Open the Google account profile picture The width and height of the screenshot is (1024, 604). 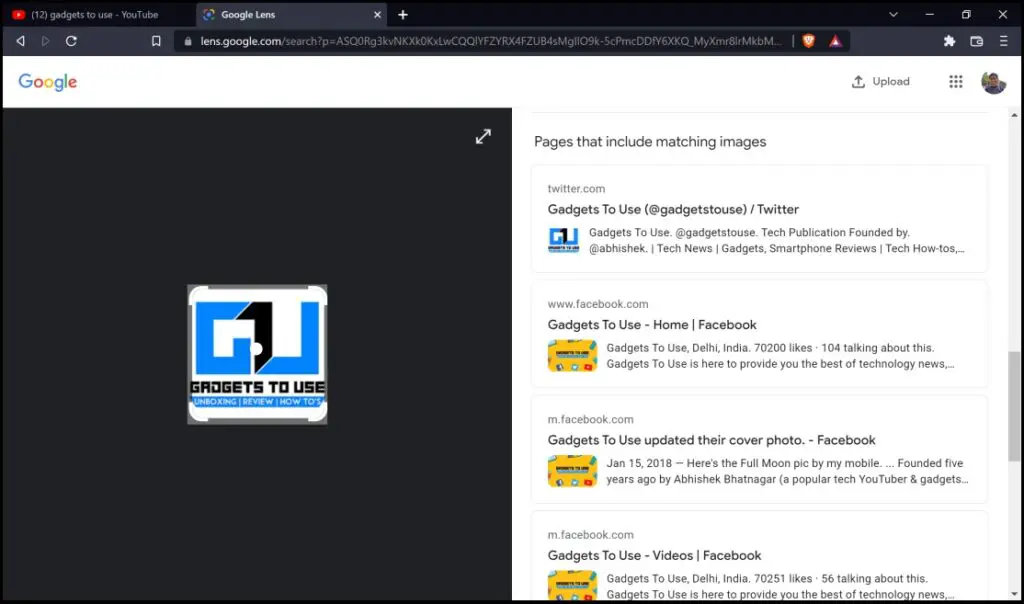tap(993, 82)
